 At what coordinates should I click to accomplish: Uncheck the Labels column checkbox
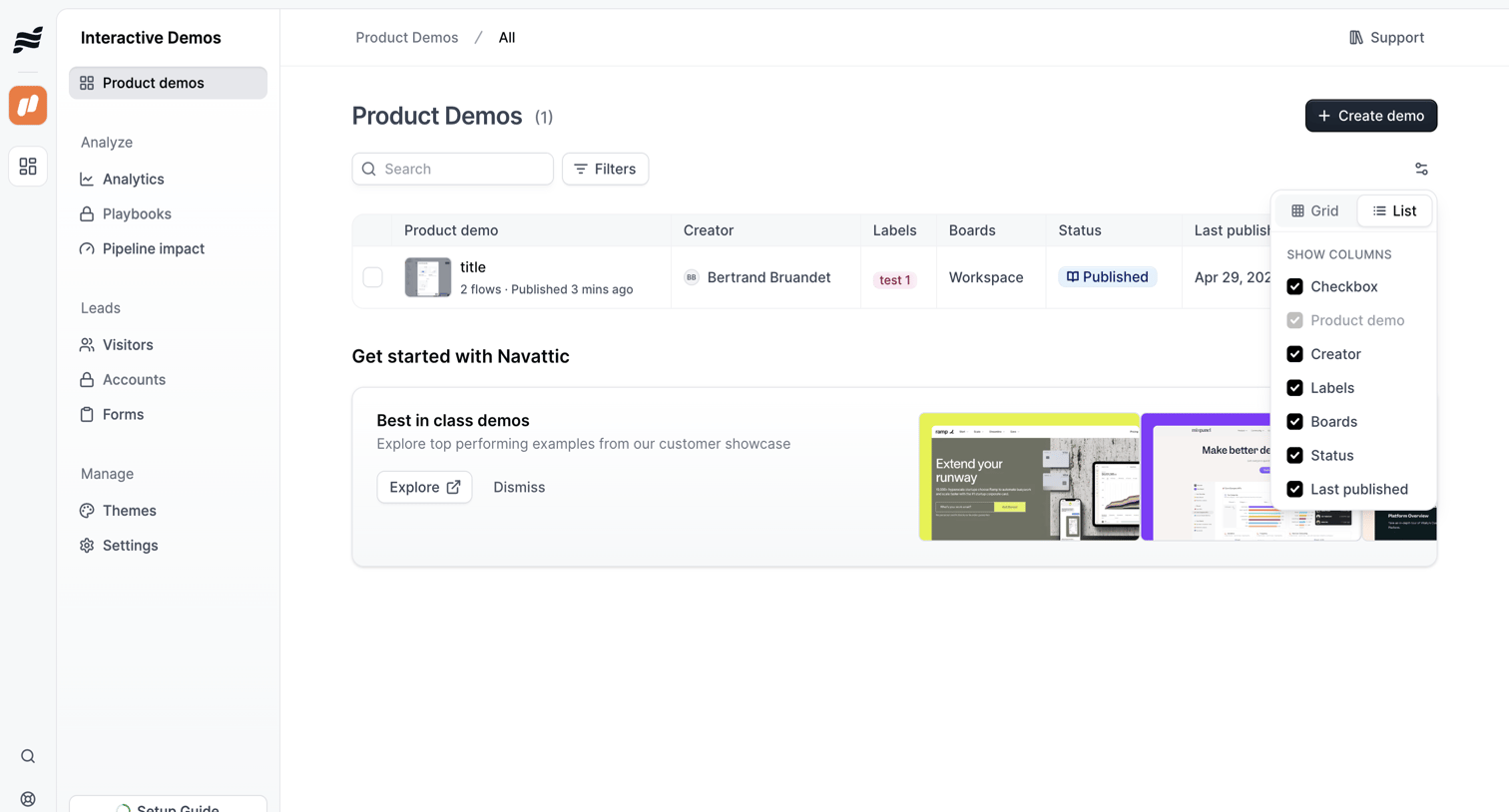tap(1294, 388)
